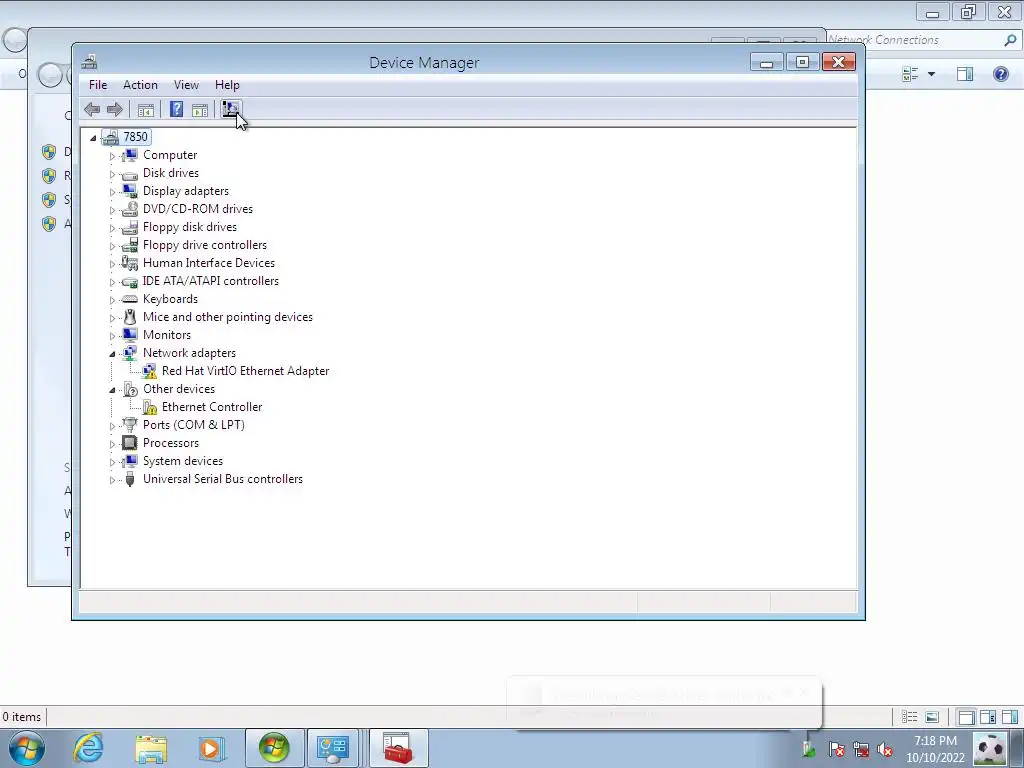Click the Change your view icon
Image resolution: width=1024 pixels, height=768 pixels.
[910, 74]
